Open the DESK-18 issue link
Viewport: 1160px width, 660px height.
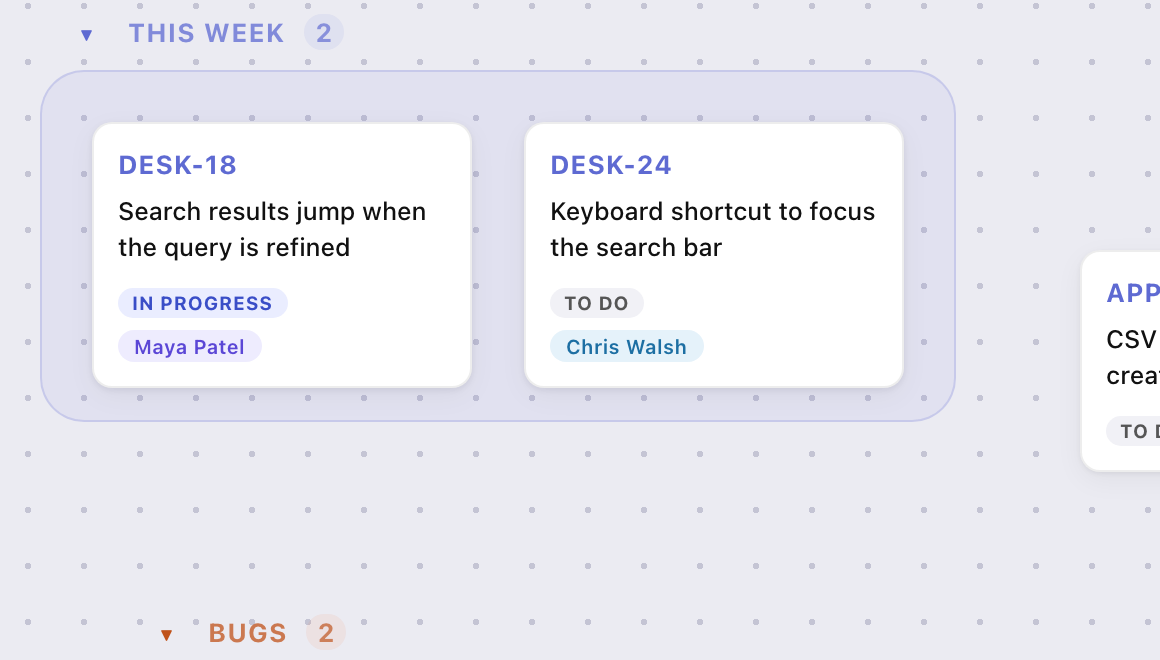coord(178,165)
